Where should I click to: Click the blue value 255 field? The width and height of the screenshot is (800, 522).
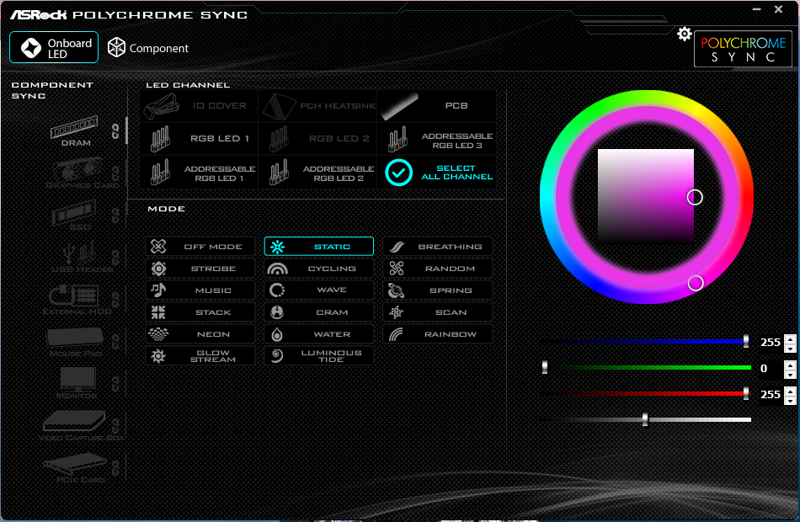tap(770, 342)
